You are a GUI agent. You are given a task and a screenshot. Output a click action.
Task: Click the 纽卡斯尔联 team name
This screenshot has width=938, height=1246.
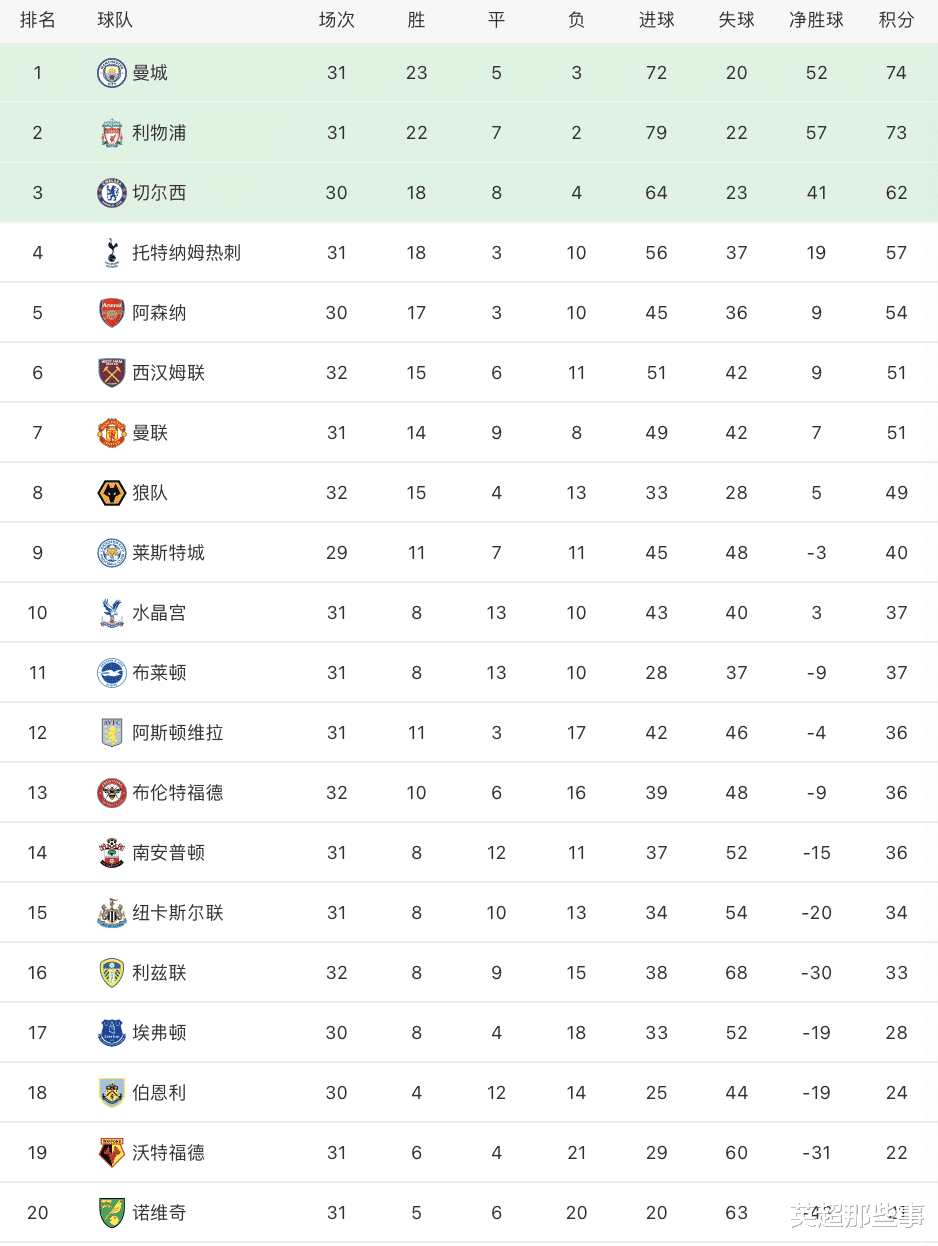[177, 913]
